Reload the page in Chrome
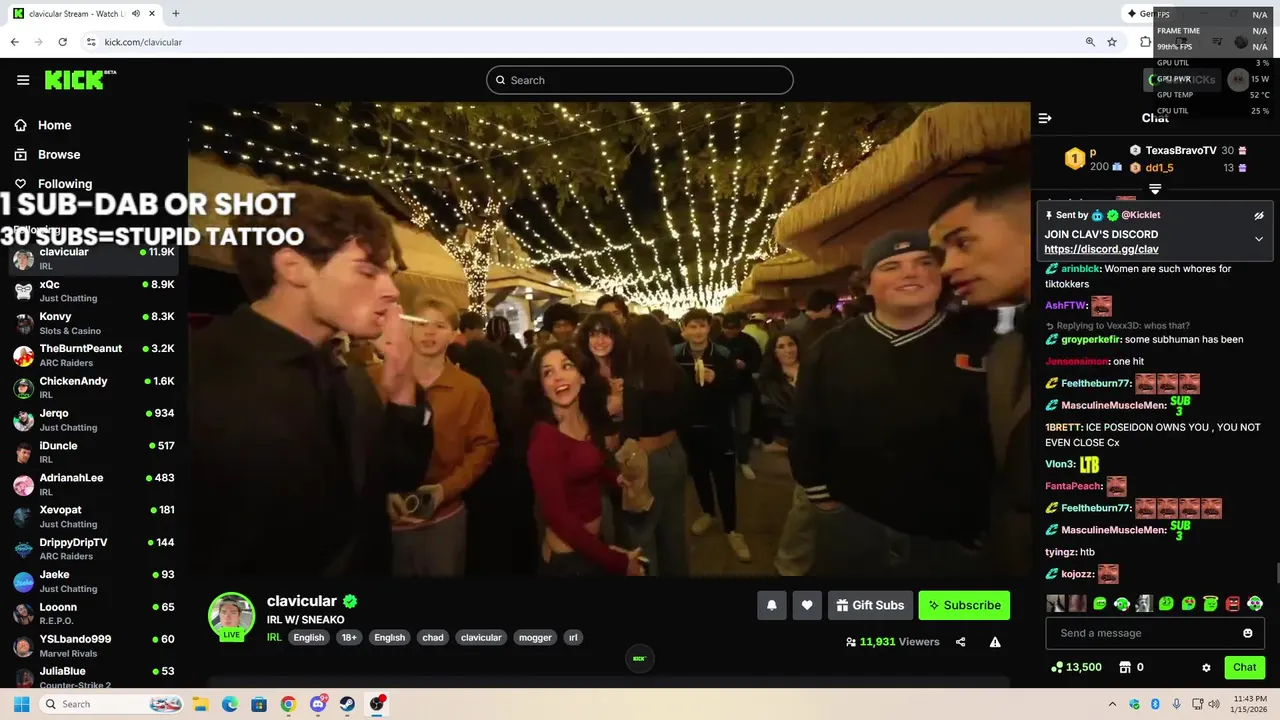 click(x=62, y=42)
